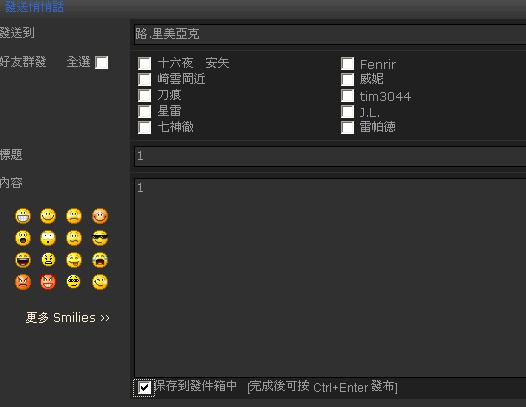
Task: Insert the sunglasses cool smiley
Action: (100, 238)
